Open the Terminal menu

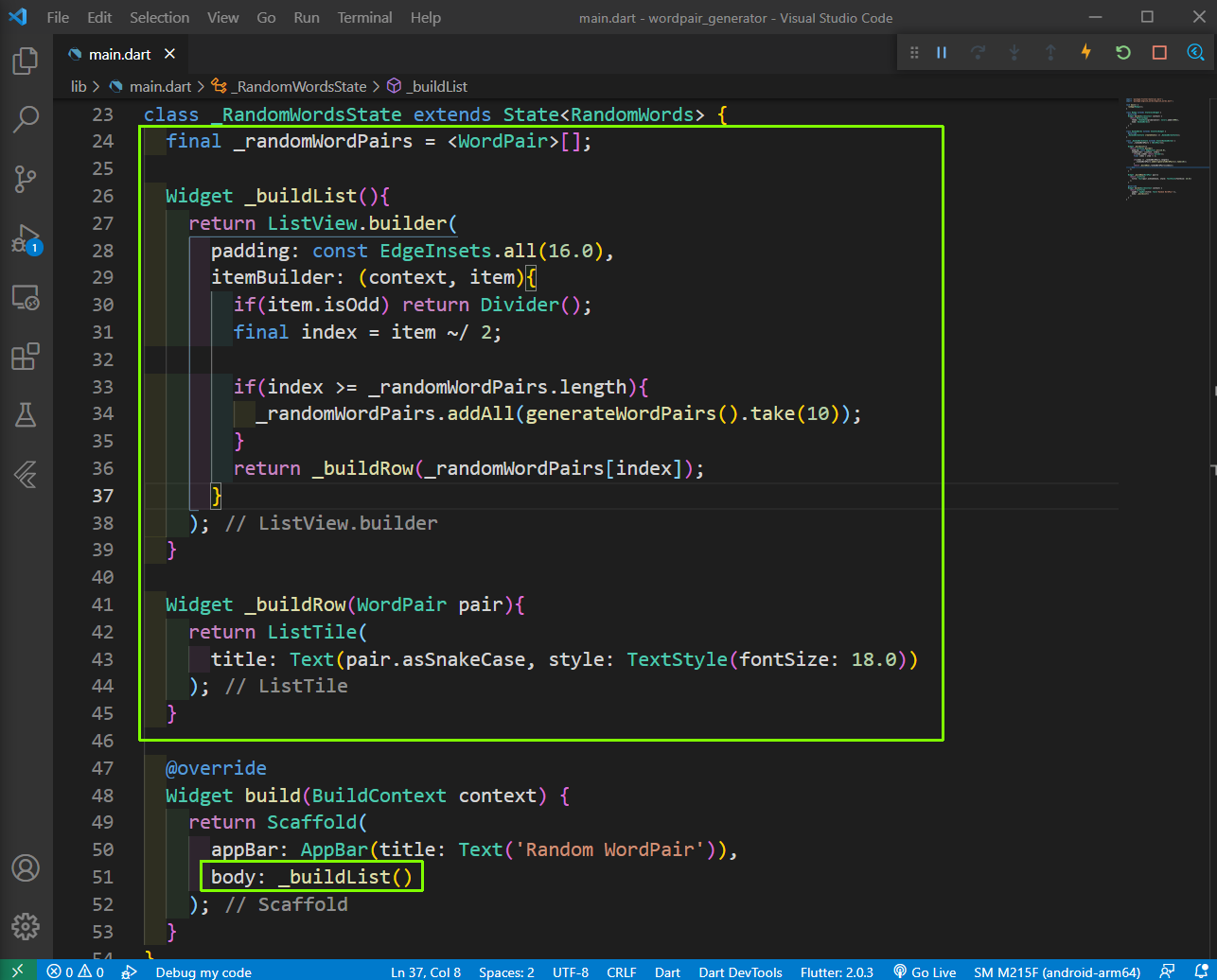point(364,17)
